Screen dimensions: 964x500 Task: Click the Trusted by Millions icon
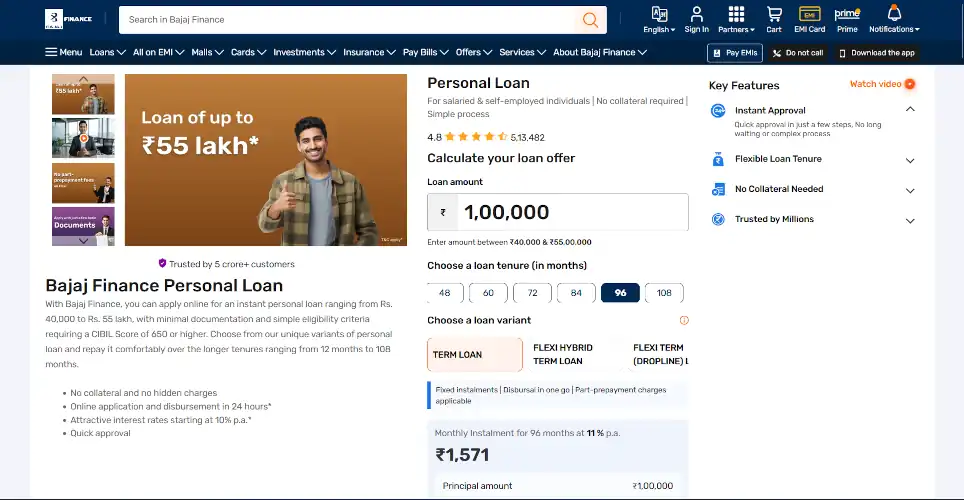tap(718, 219)
